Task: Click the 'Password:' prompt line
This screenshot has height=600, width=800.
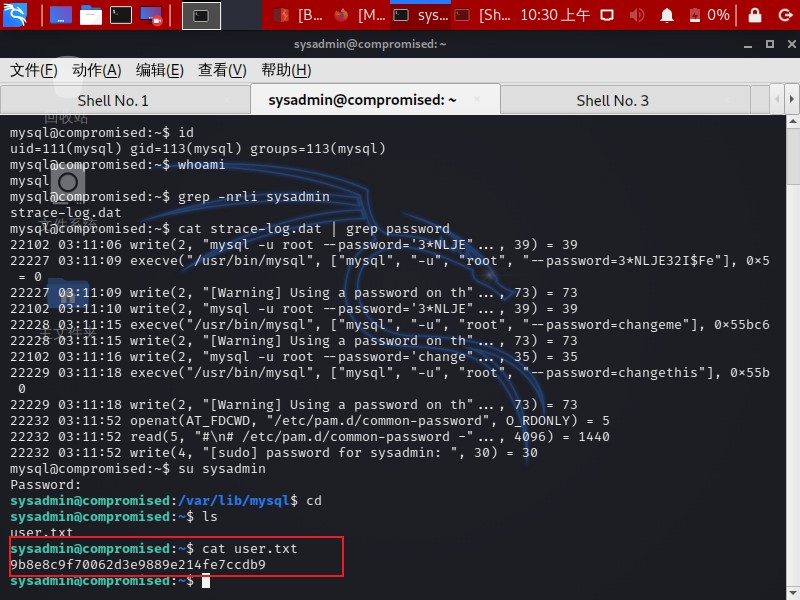Action: [45, 485]
